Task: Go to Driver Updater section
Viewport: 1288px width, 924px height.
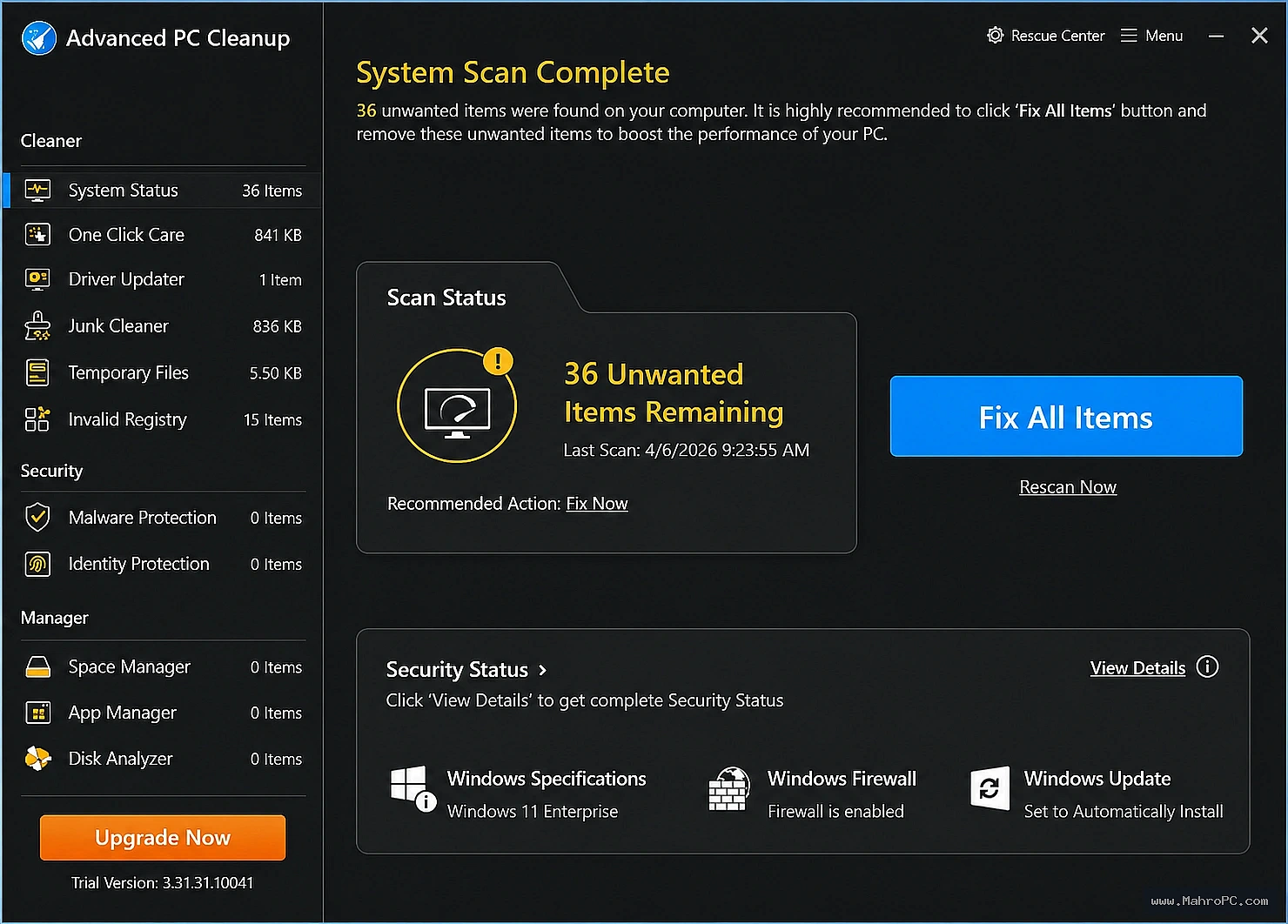Action: pyautogui.click(x=163, y=279)
